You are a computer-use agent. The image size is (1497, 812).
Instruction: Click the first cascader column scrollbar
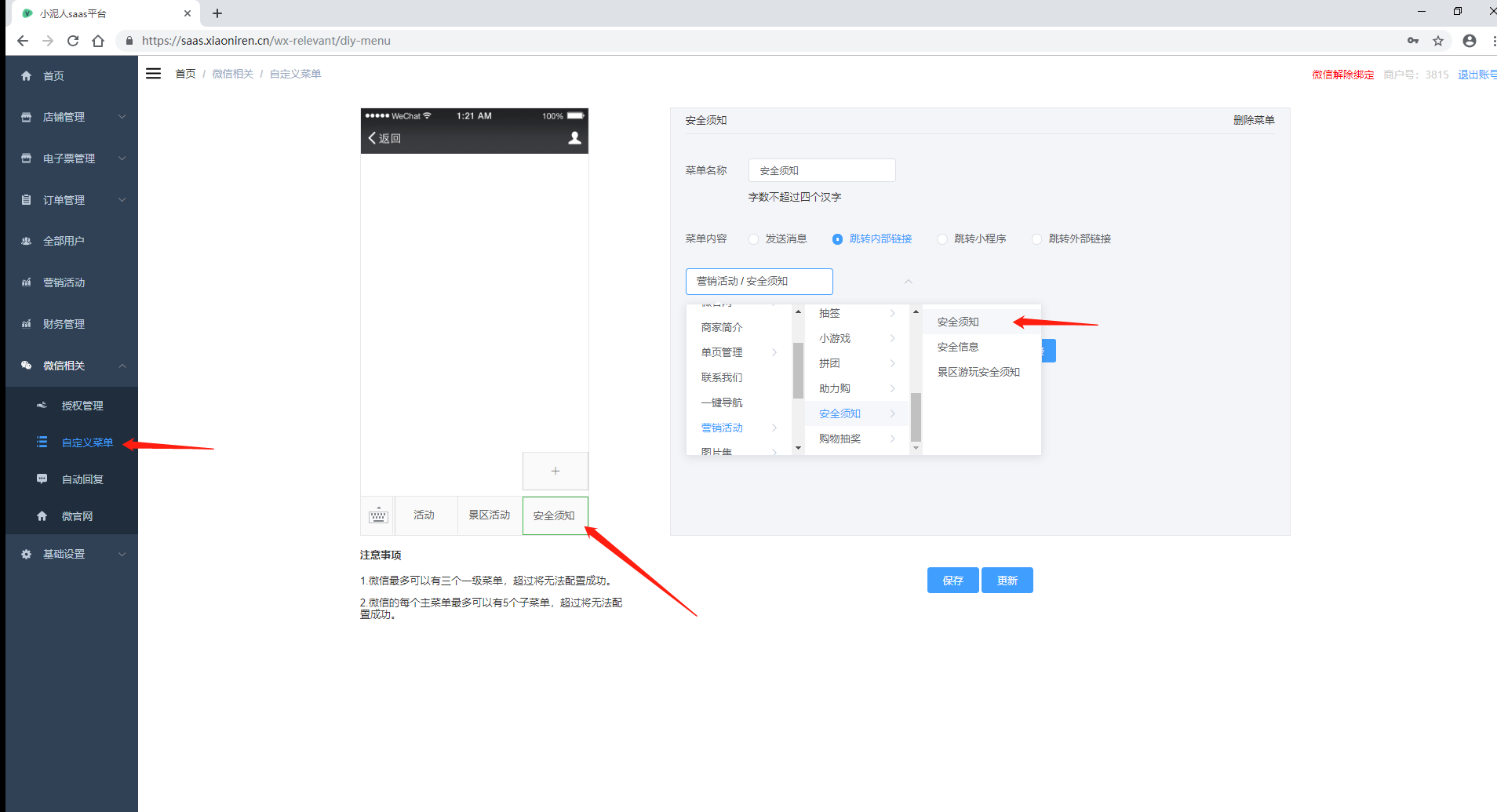coord(798,370)
